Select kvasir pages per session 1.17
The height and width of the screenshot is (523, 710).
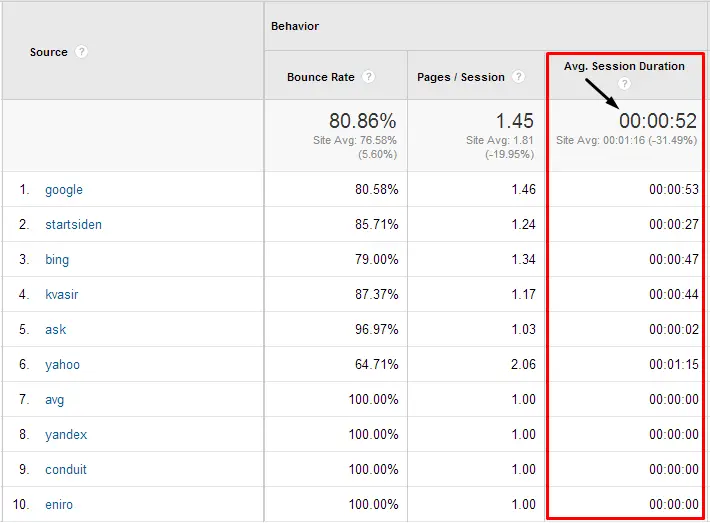coord(523,294)
